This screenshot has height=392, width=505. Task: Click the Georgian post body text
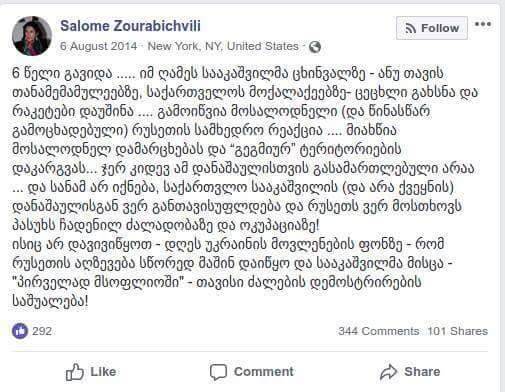tap(245, 187)
